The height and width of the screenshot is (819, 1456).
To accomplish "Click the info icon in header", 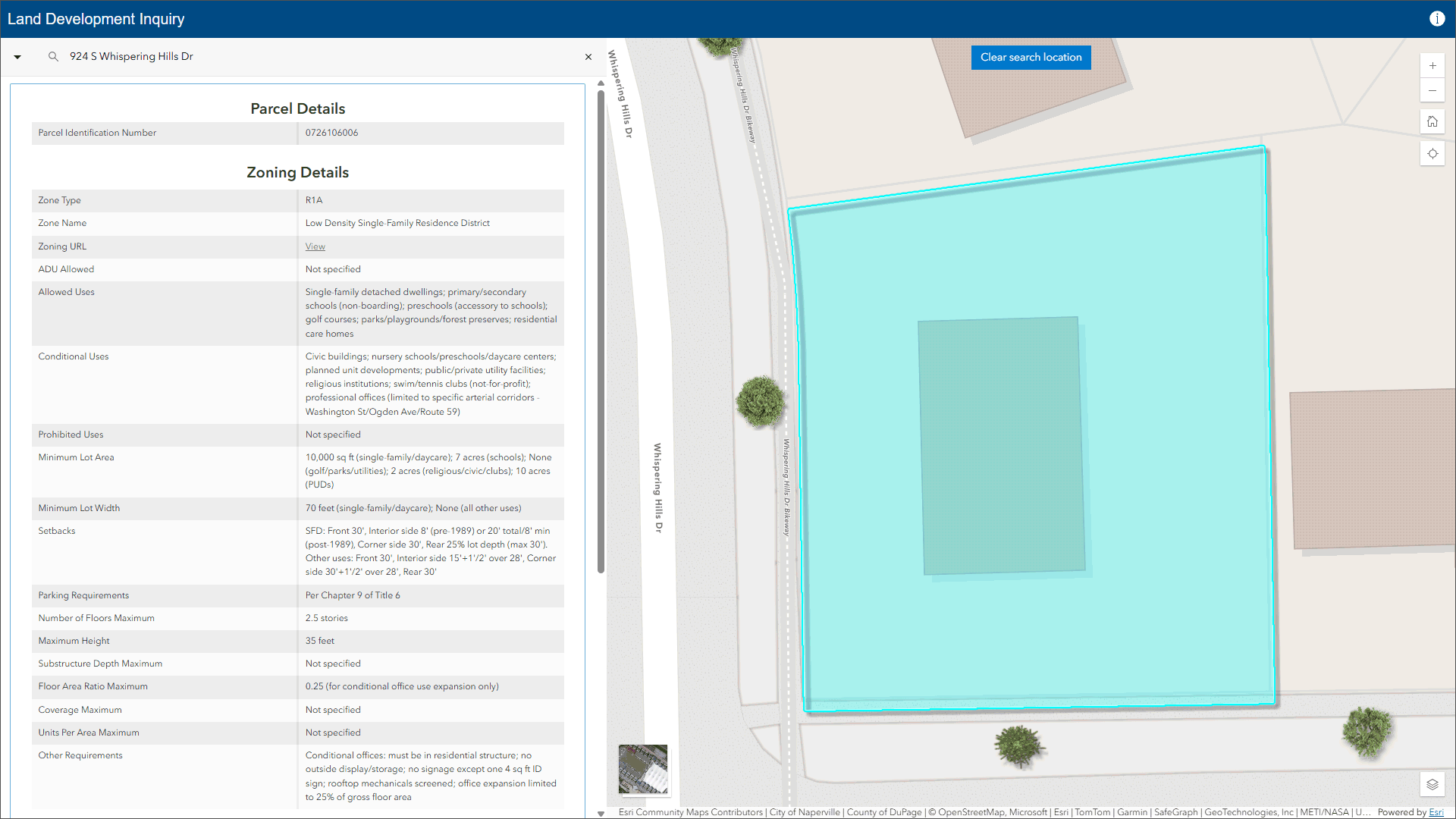I will click(x=1436, y=19).
